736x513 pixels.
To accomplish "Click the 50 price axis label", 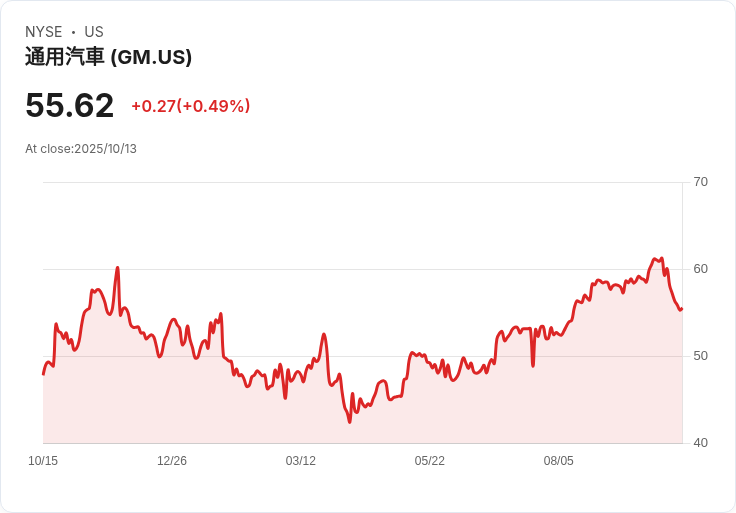I will click(x=700, y=356).
